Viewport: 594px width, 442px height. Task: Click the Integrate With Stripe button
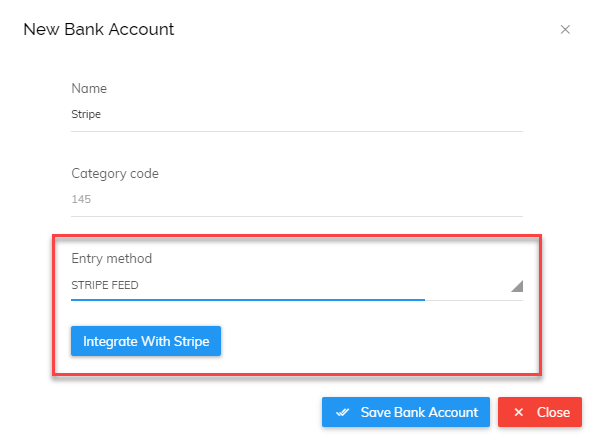(146, 341)
